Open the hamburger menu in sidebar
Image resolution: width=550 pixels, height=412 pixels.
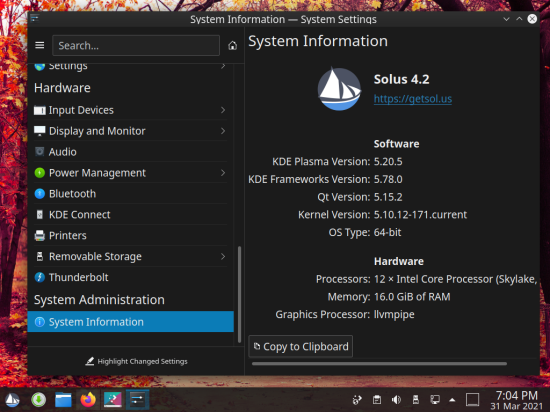pos(40,45)
